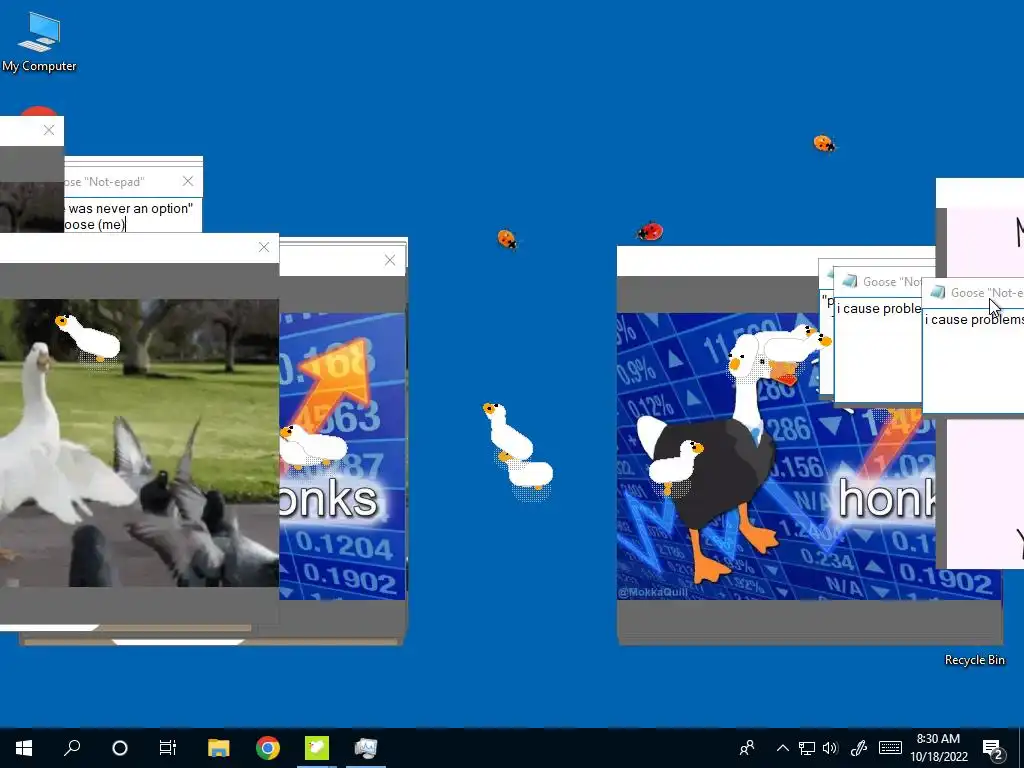Select the Recycle Bin desktop label

(974, 660)
